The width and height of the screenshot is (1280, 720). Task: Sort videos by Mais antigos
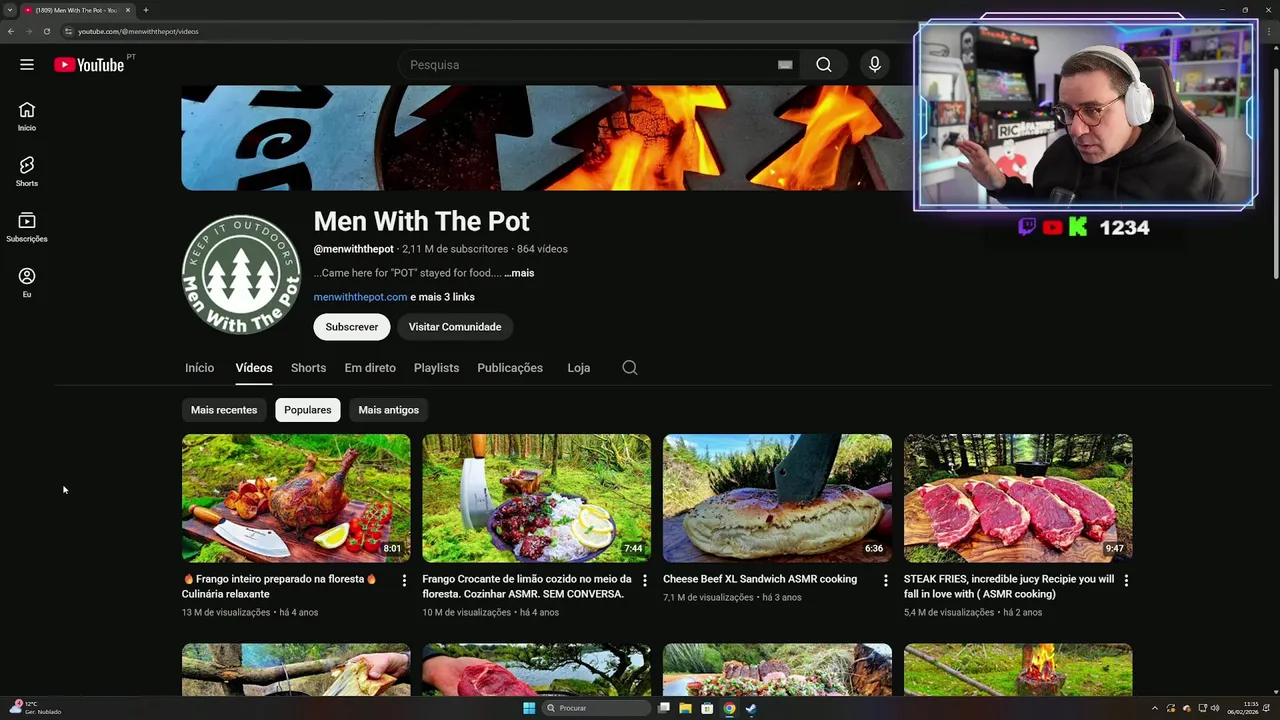coord(388,410)
